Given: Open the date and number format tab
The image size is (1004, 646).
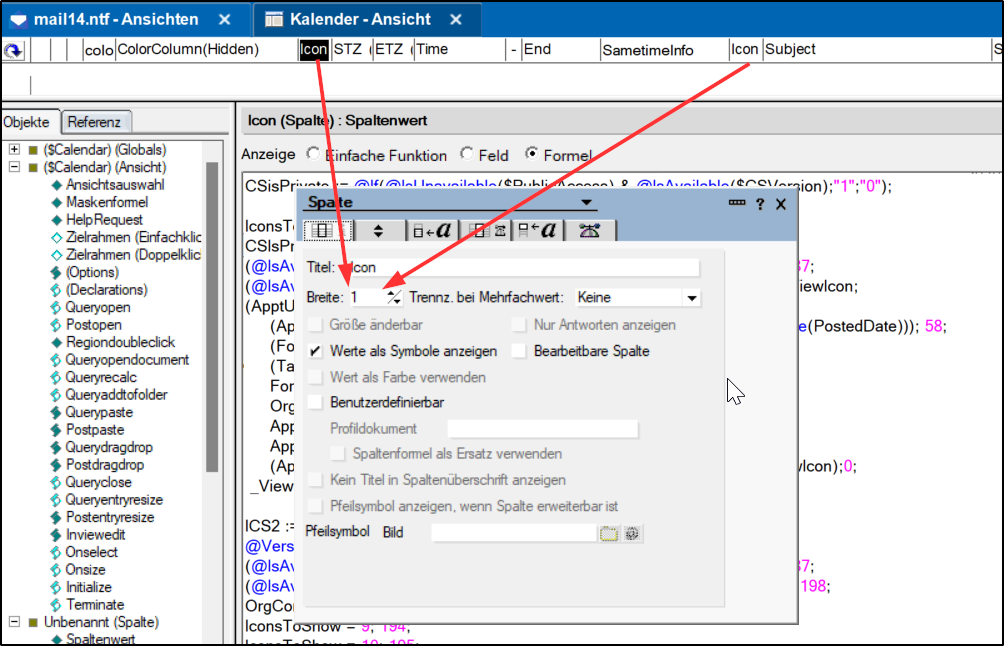Looking at the screenshot, I should pyautogui.click(x=487, y=231).
